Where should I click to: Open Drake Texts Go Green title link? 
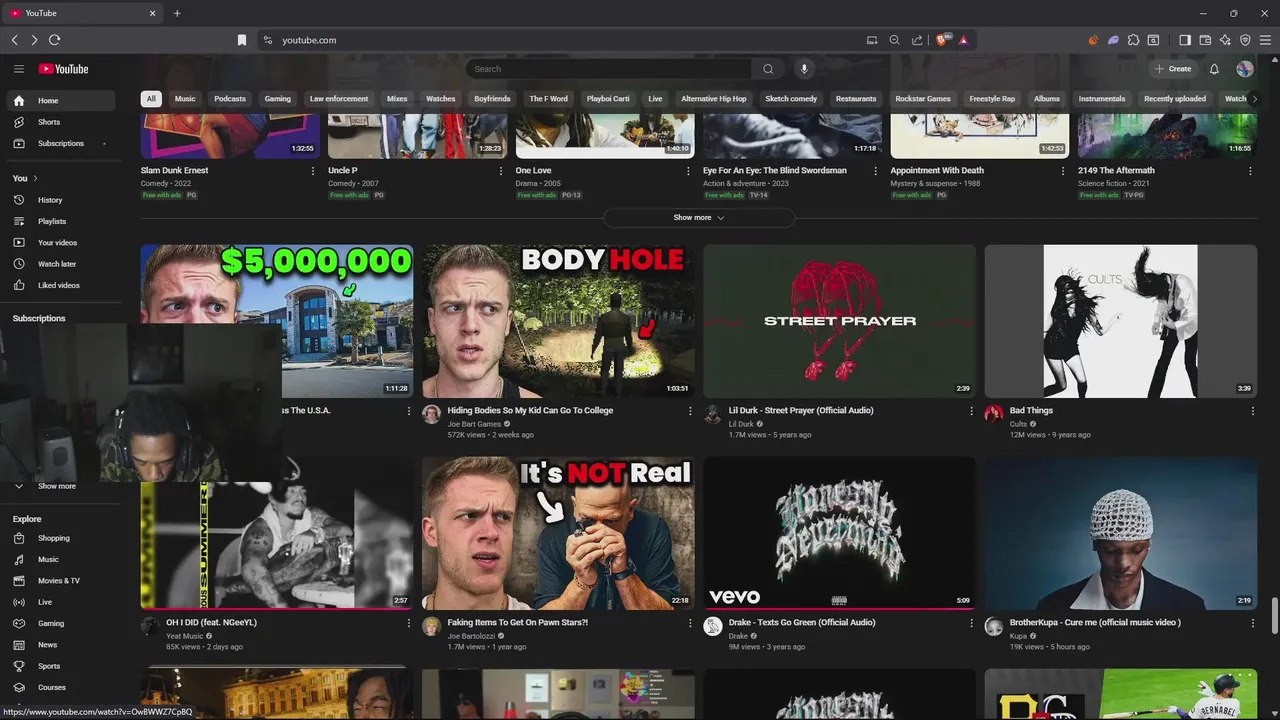[802, 623]
